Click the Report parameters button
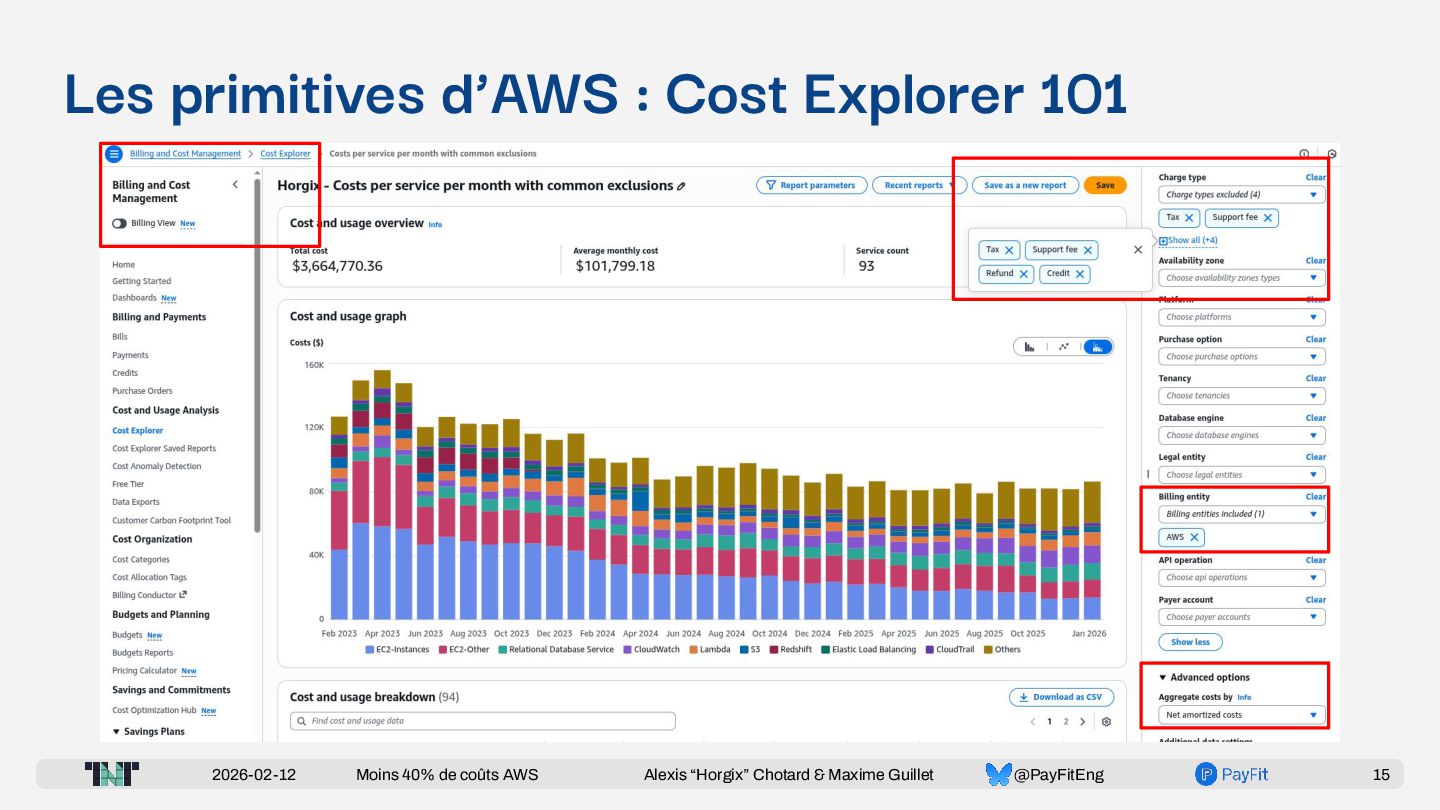This screenshot has width=1440, height=810. (x=811, y=185)
